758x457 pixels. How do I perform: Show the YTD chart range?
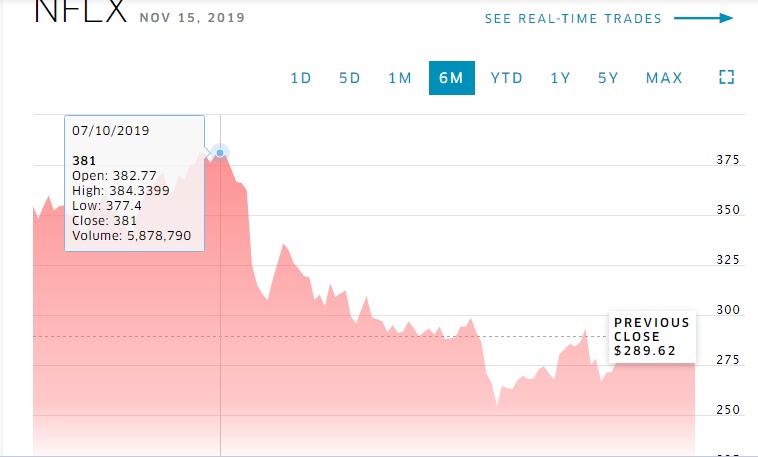tap(507, 78)
